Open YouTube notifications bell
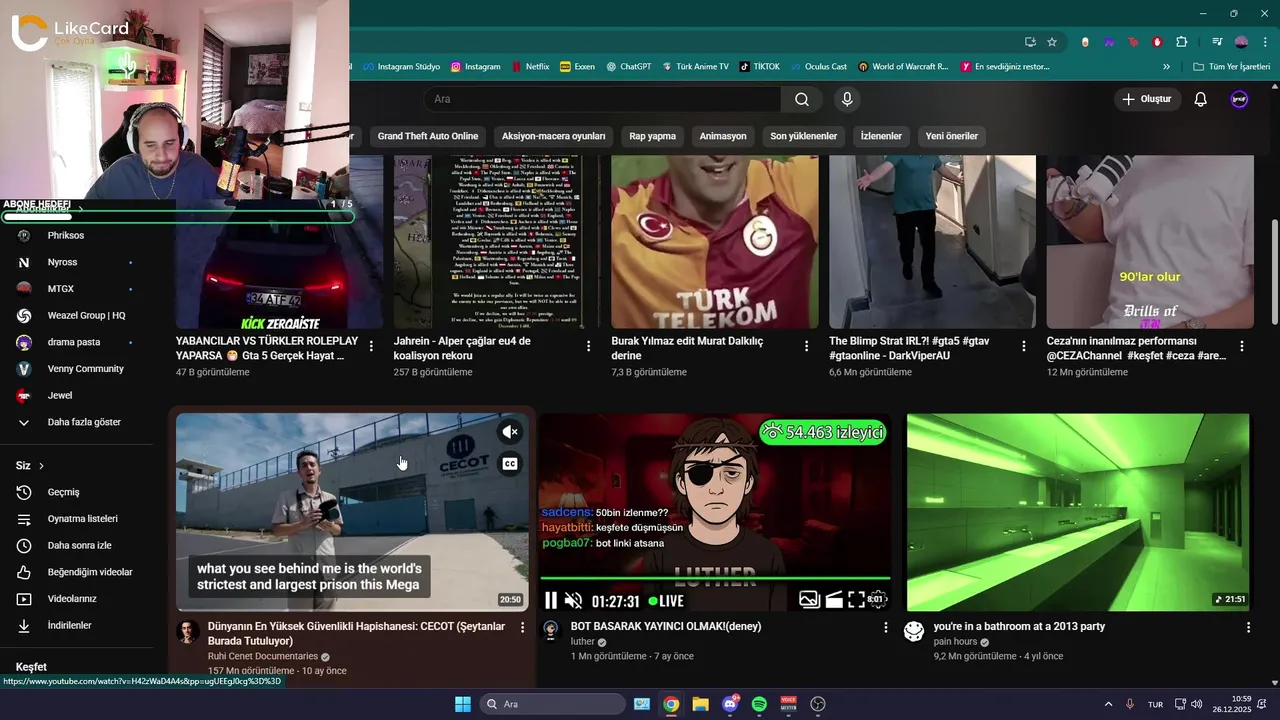1280x720 pixels. point(1201,99)
